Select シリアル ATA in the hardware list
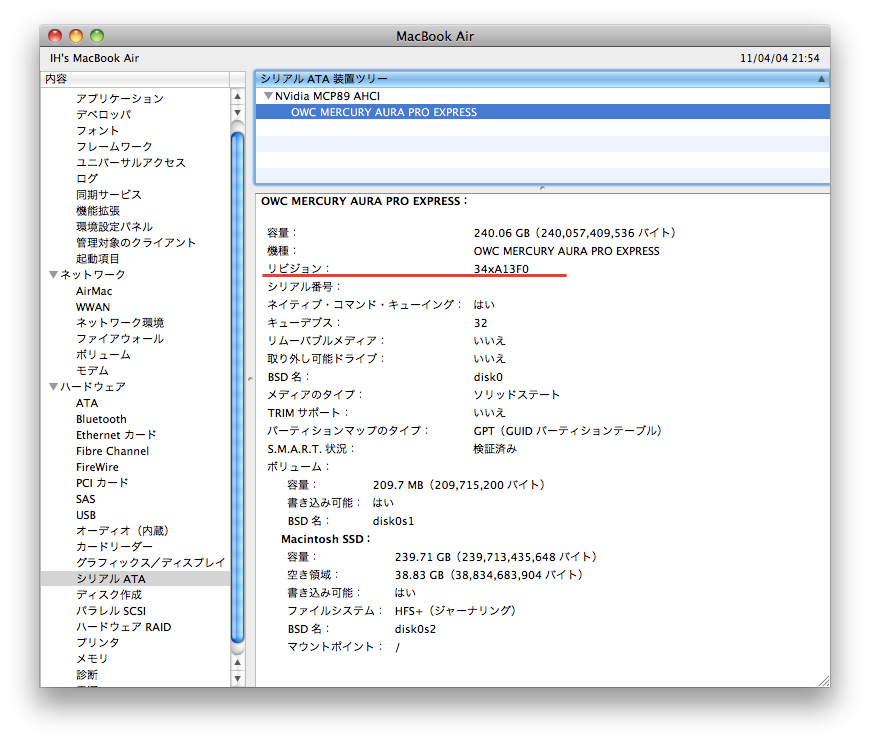This screenshot has width=870, height=742. 135,579
